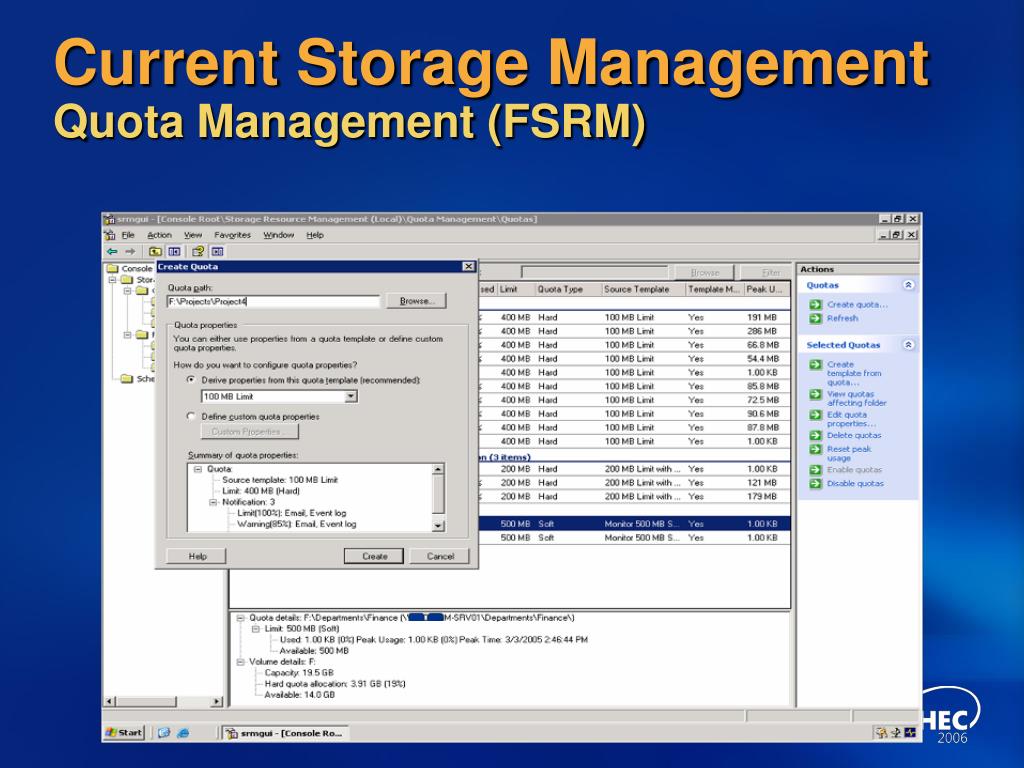Select the Console root folder icon in tree
This screenshot has height=768, width=1024.
112,268
